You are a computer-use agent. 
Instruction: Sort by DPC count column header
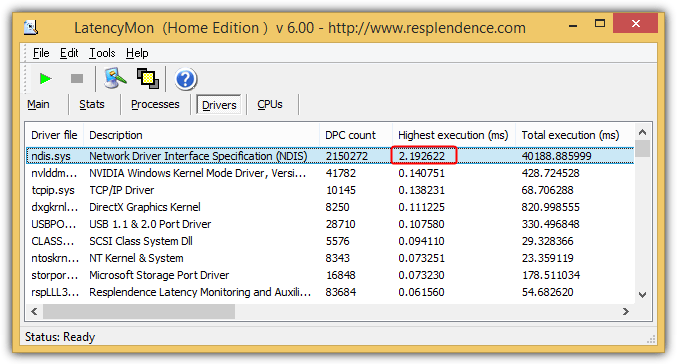[x=356, y=135]
